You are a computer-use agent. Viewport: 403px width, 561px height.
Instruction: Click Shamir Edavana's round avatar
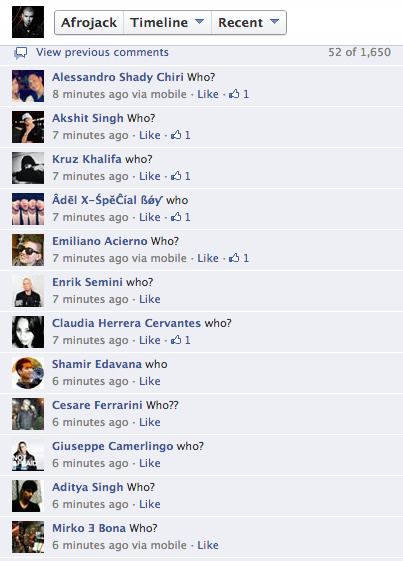coord(28,373)
